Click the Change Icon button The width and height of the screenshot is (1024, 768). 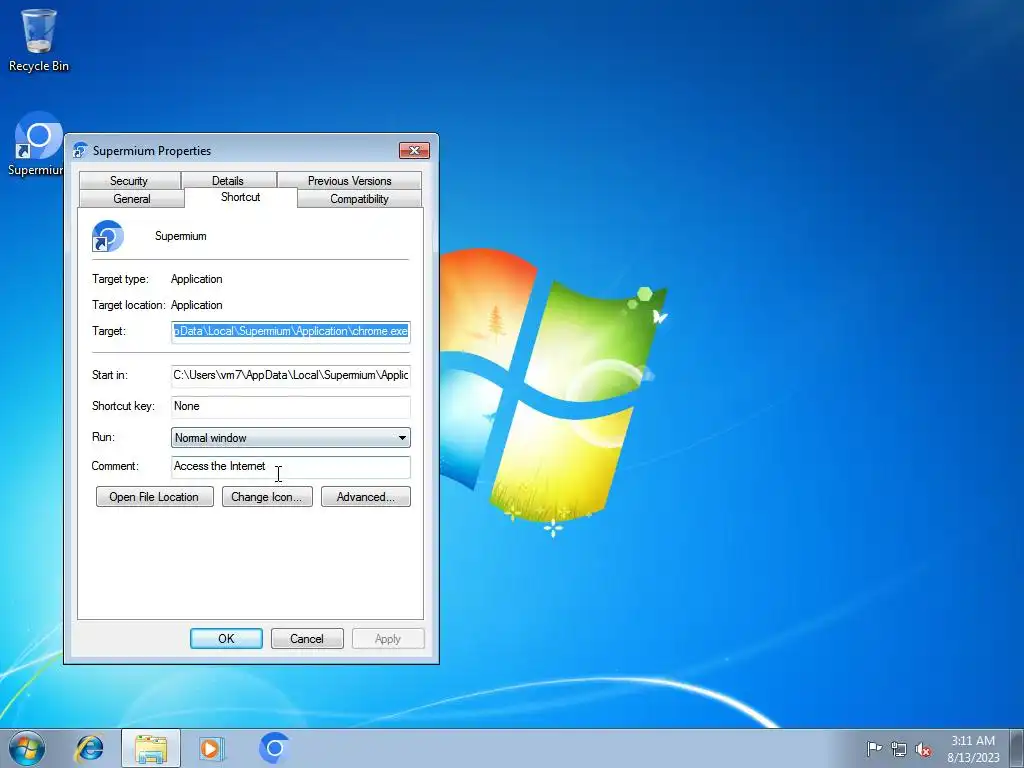267,496
